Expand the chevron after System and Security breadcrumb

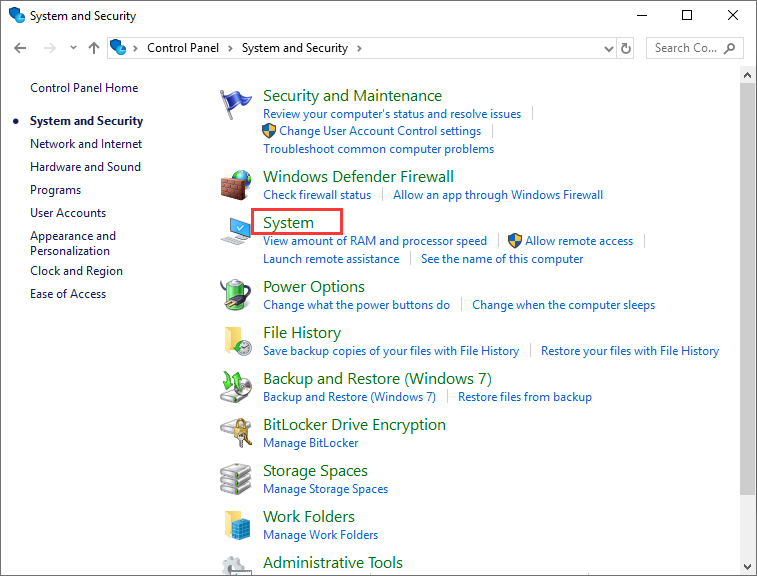coord(359,48)
